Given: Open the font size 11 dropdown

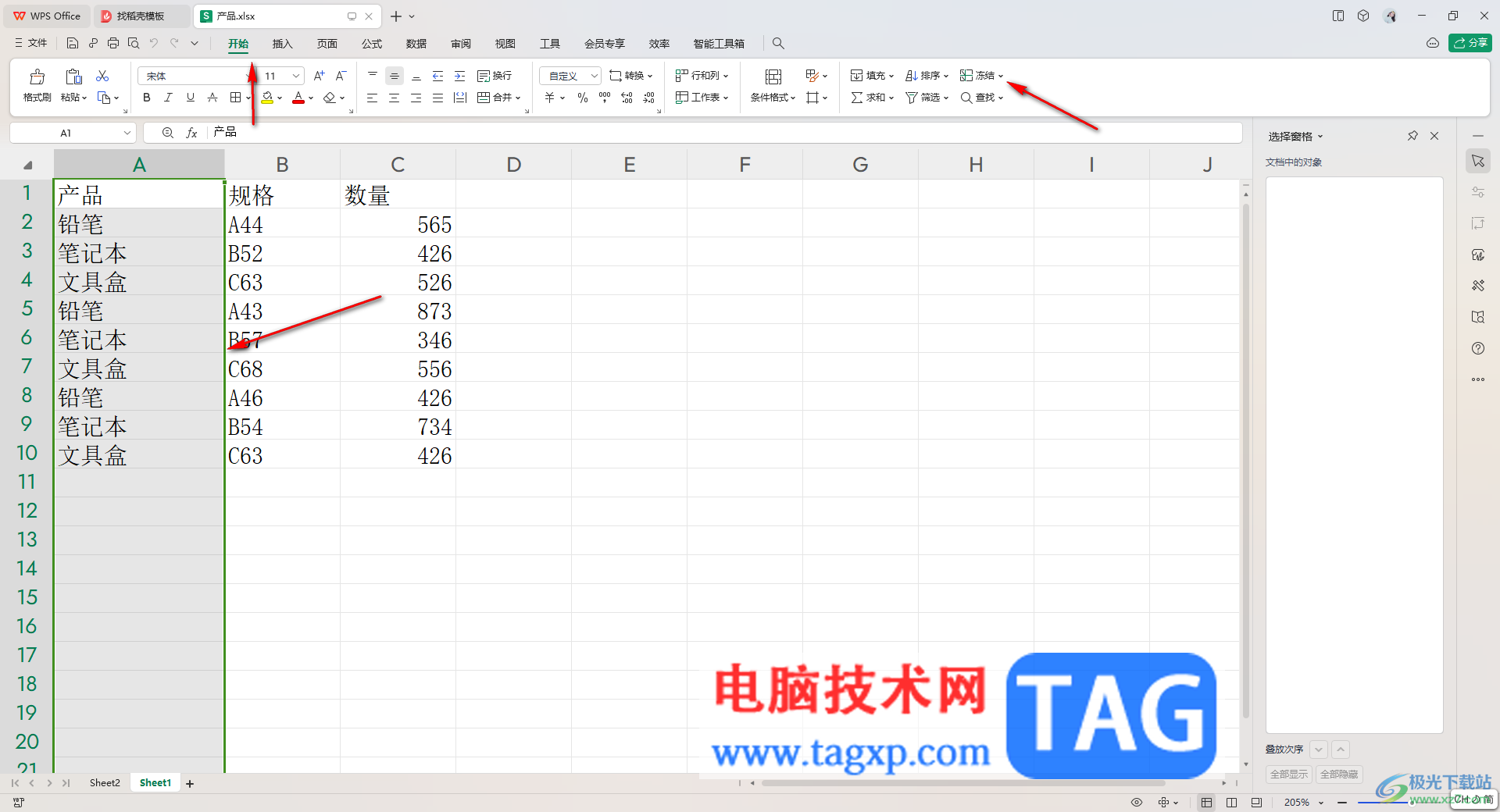Looking at the screenshot, I should click(281, 76).
